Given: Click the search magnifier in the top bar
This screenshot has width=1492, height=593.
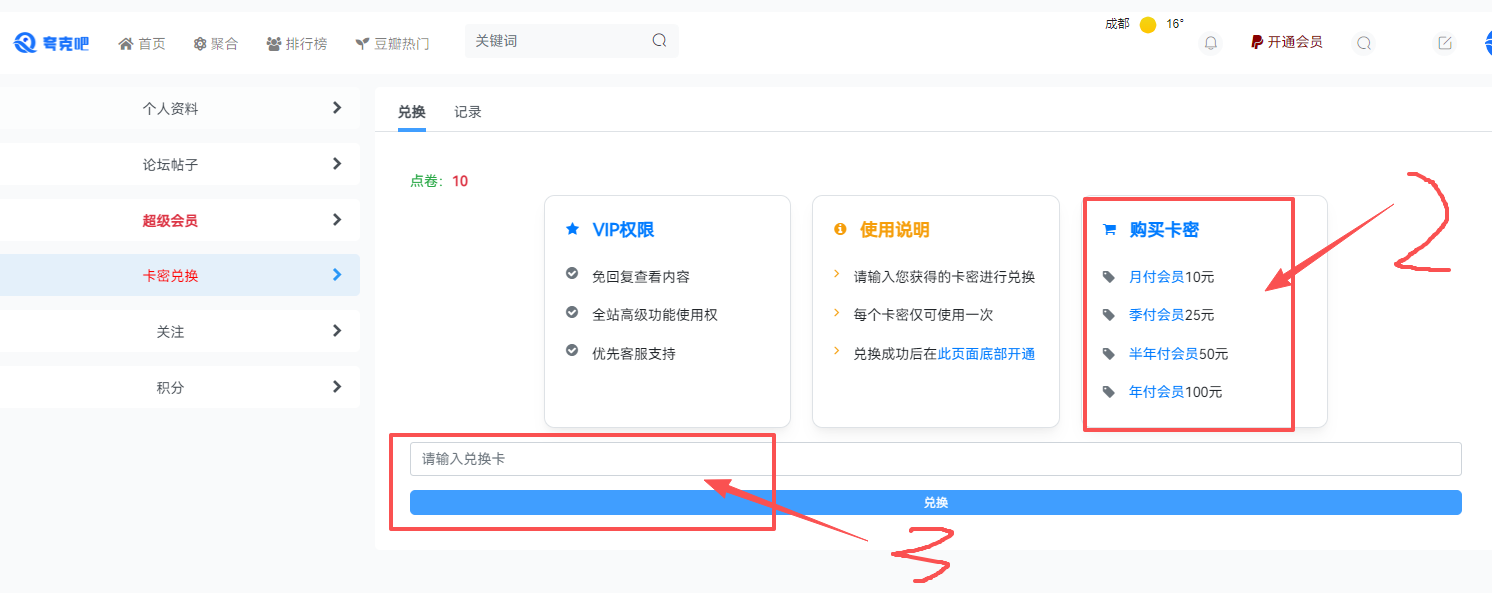Looking at the screenshot, I should pos(1363,43).
